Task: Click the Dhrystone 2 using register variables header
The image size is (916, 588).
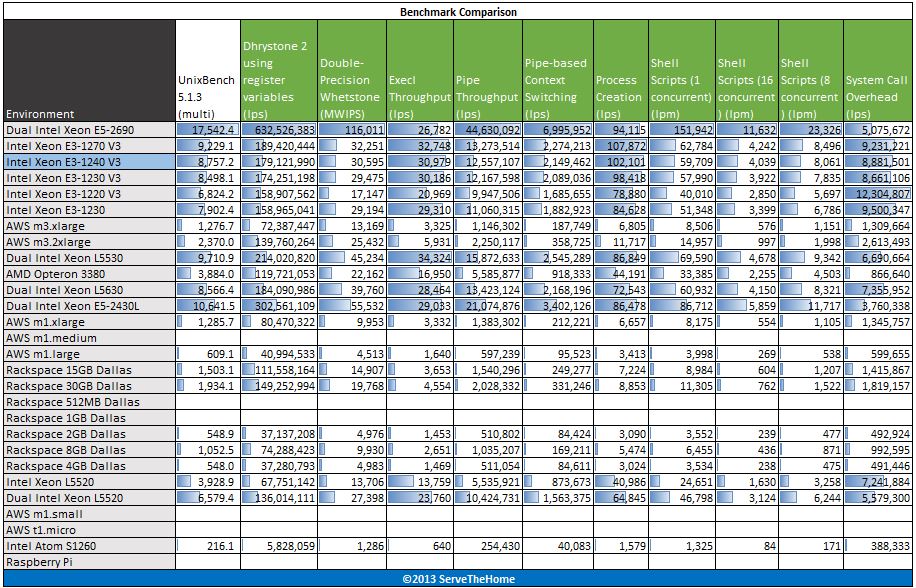Action: (279, 71)
